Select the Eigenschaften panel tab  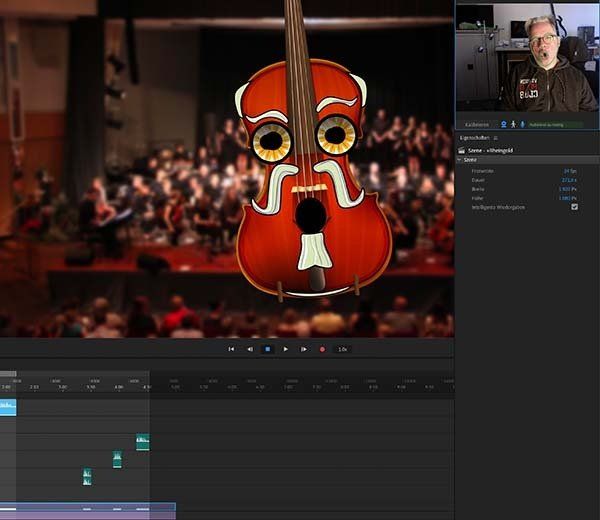[474, 137]
